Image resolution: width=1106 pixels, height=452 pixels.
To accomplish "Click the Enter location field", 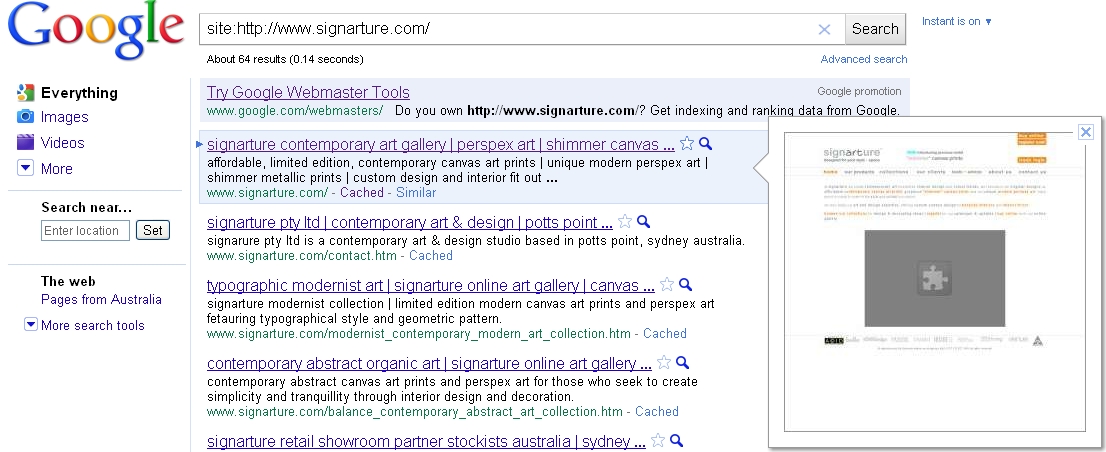I will [x=85, y=231].
